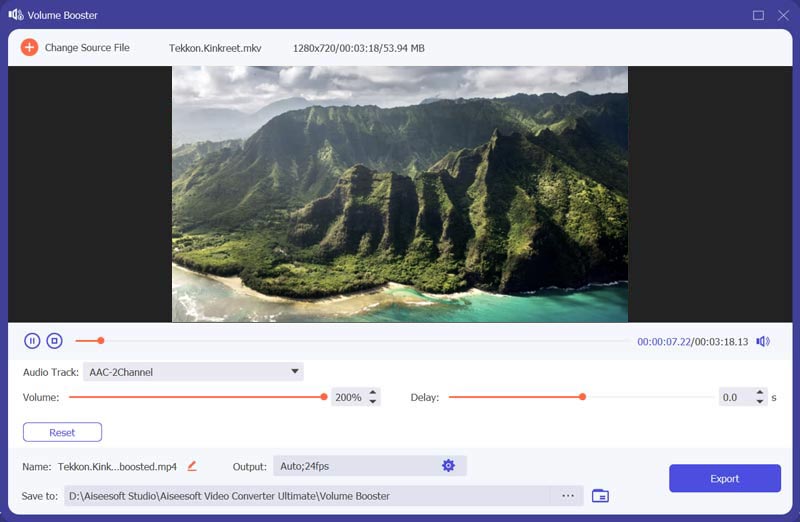
Task: Decrease volume with down stepper arrow
Action: [373, 402]
